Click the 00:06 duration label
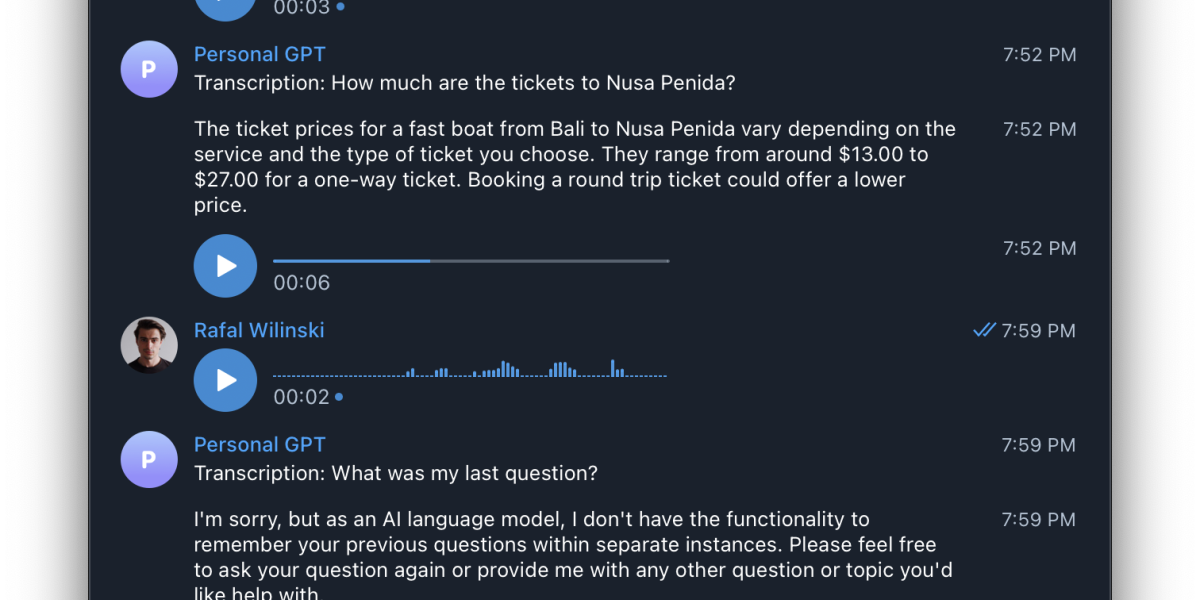Viewport: 1200px width, 600px height. point(302,283)
